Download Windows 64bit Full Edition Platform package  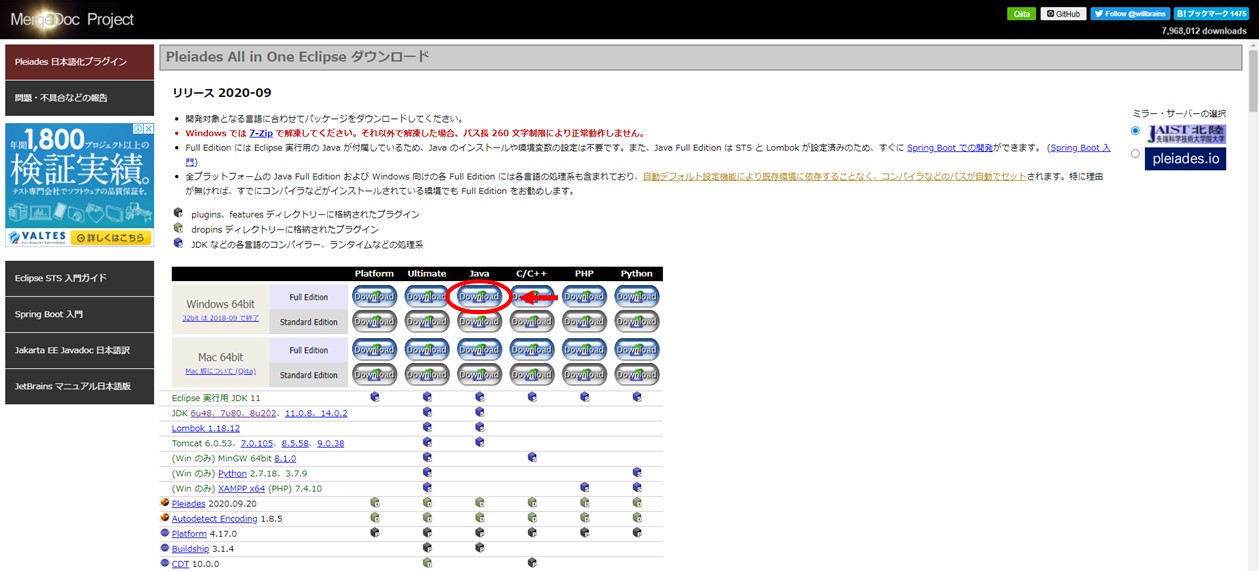coord(374,296)
